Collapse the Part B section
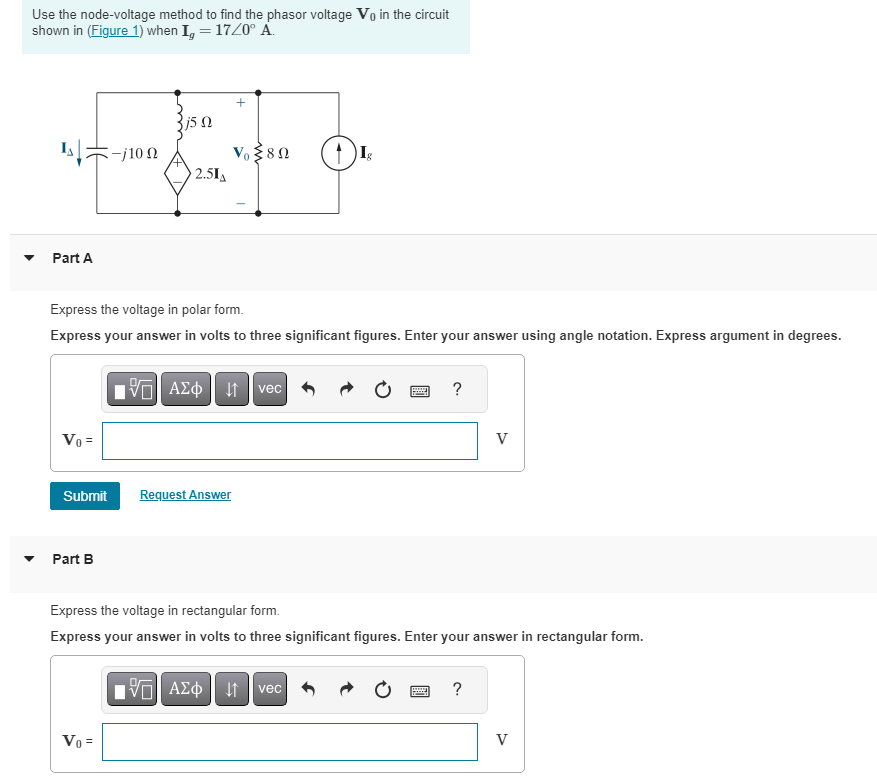 [x=29, y=558]
